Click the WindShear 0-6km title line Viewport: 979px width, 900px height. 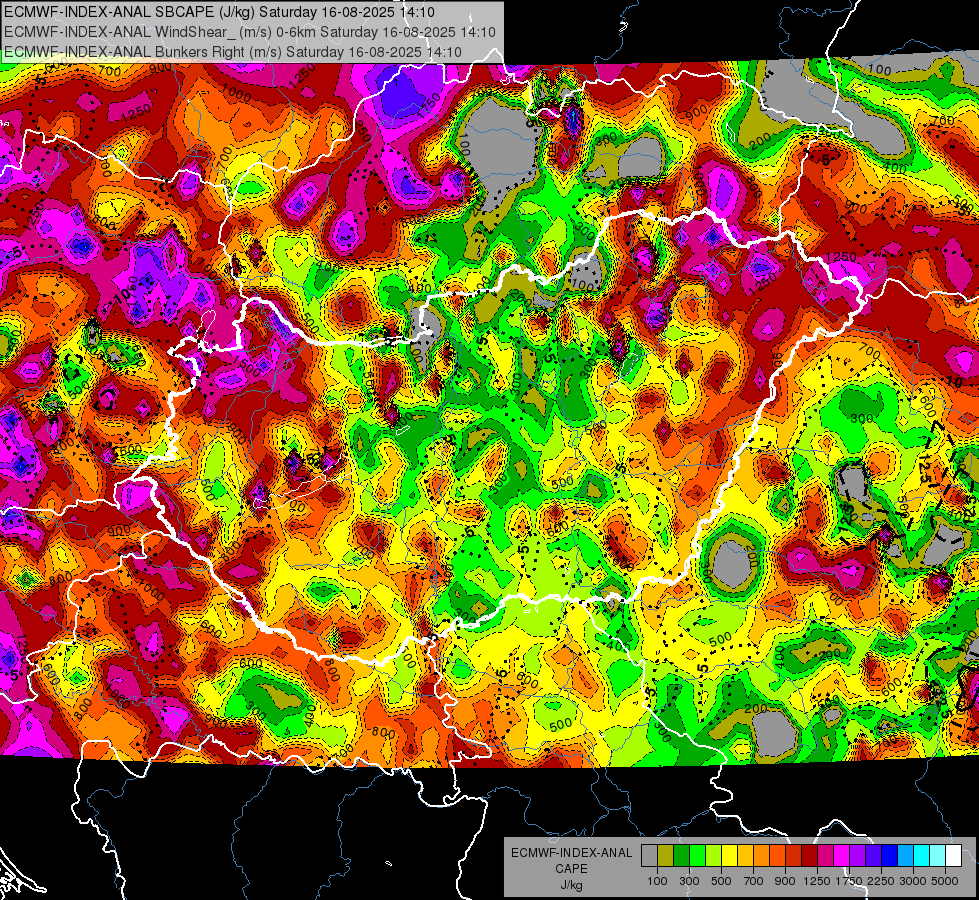(250, 32)
